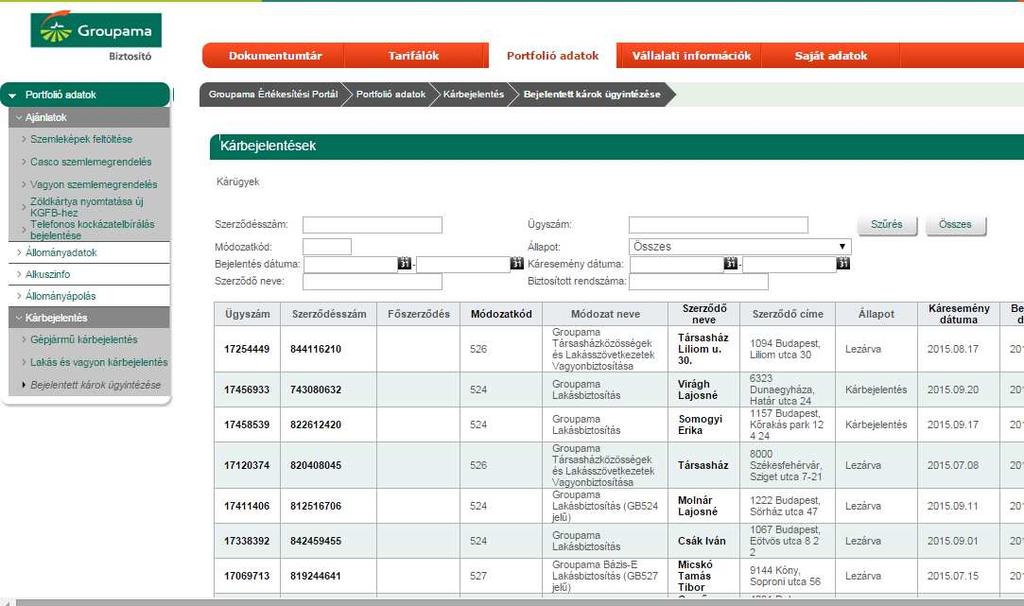
Task: Click the Szerződő neve column header
Action: point(704,314)
